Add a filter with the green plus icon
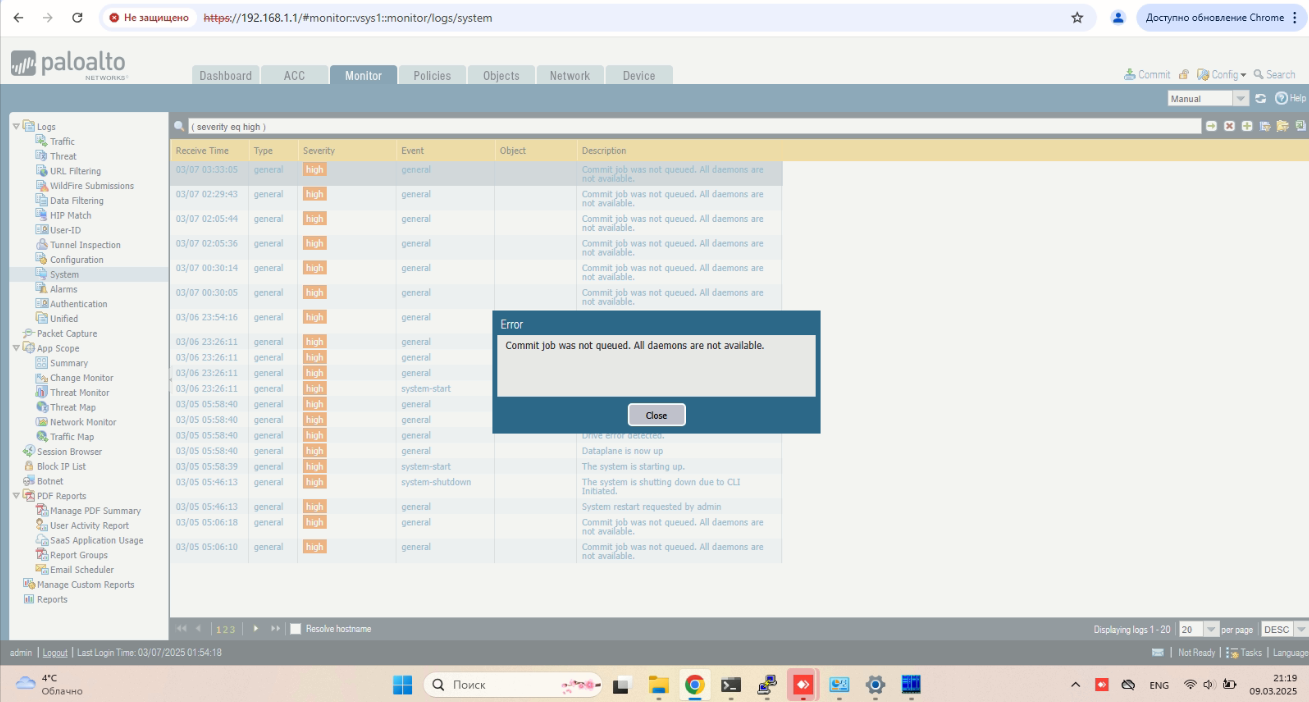1309x702 pixels. (x=1247, y=126)
